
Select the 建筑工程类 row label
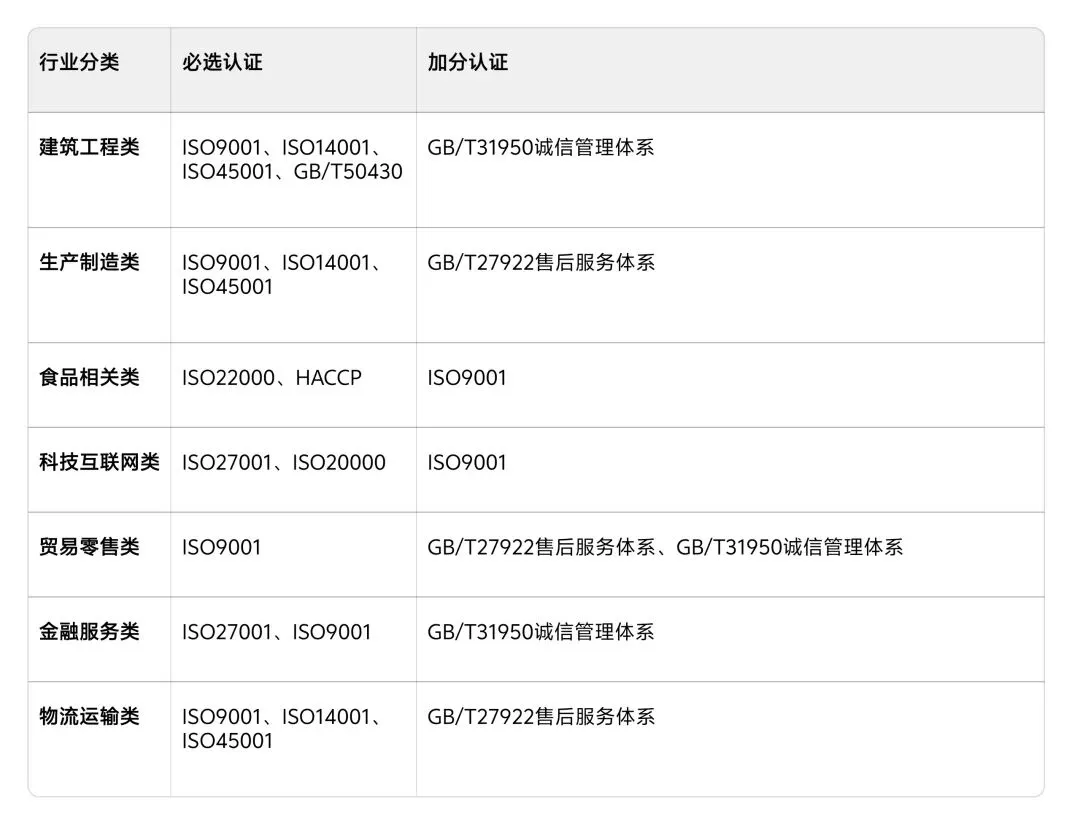90,147
